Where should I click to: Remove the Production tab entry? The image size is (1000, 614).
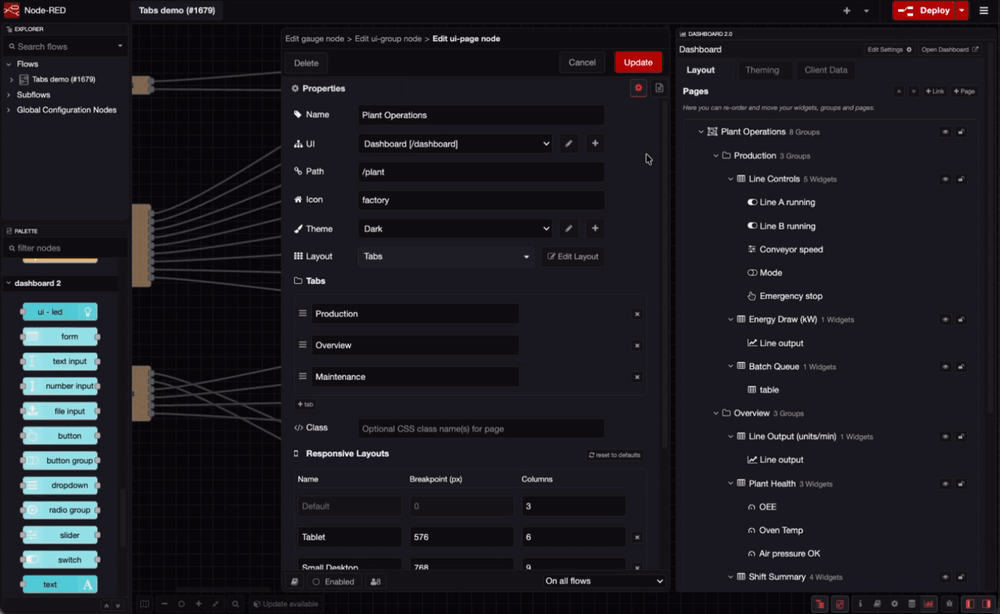click(x=636, y=314)
